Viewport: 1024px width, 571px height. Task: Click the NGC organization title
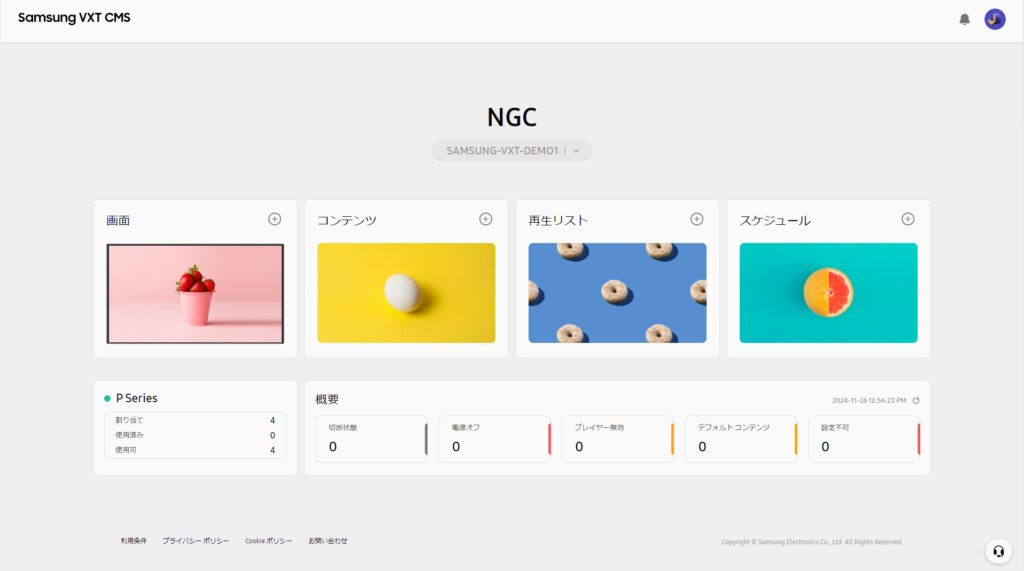click(x=512, y=118)
